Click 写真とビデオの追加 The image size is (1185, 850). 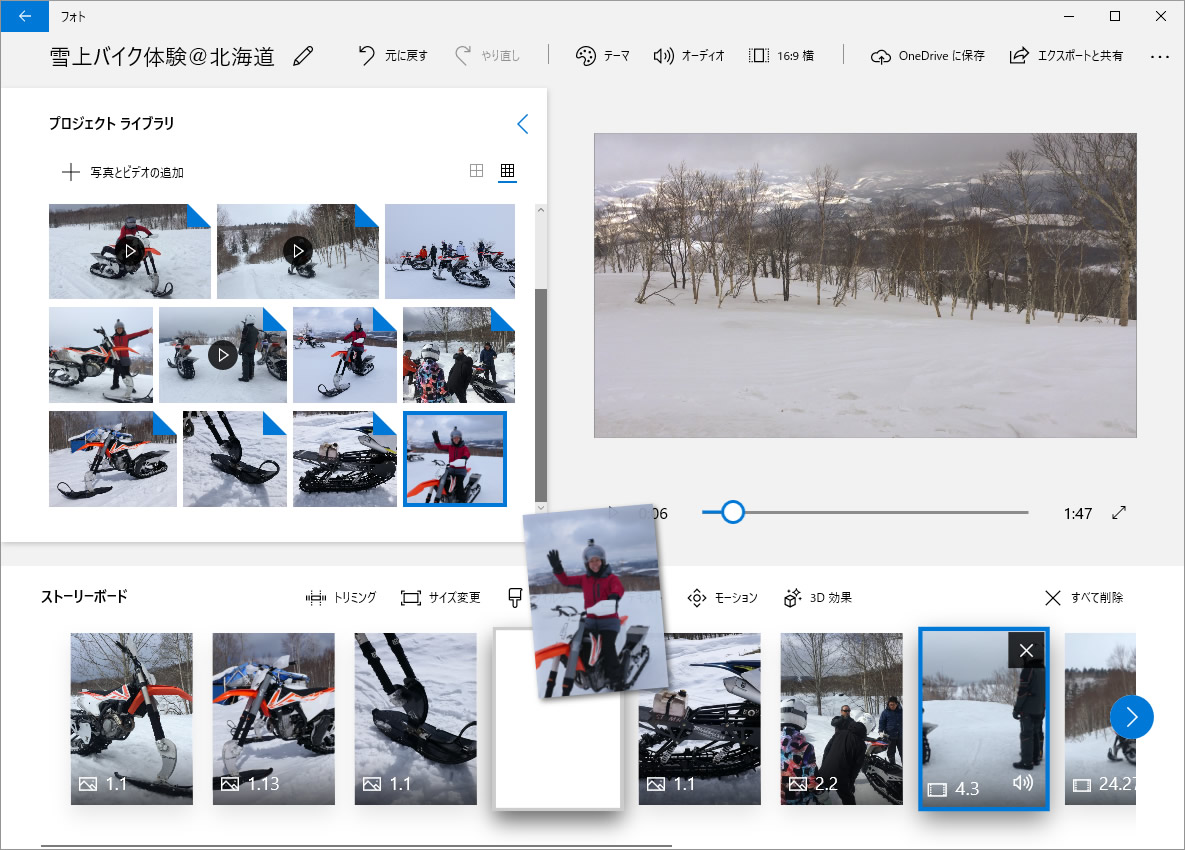[x=123, y=172]
